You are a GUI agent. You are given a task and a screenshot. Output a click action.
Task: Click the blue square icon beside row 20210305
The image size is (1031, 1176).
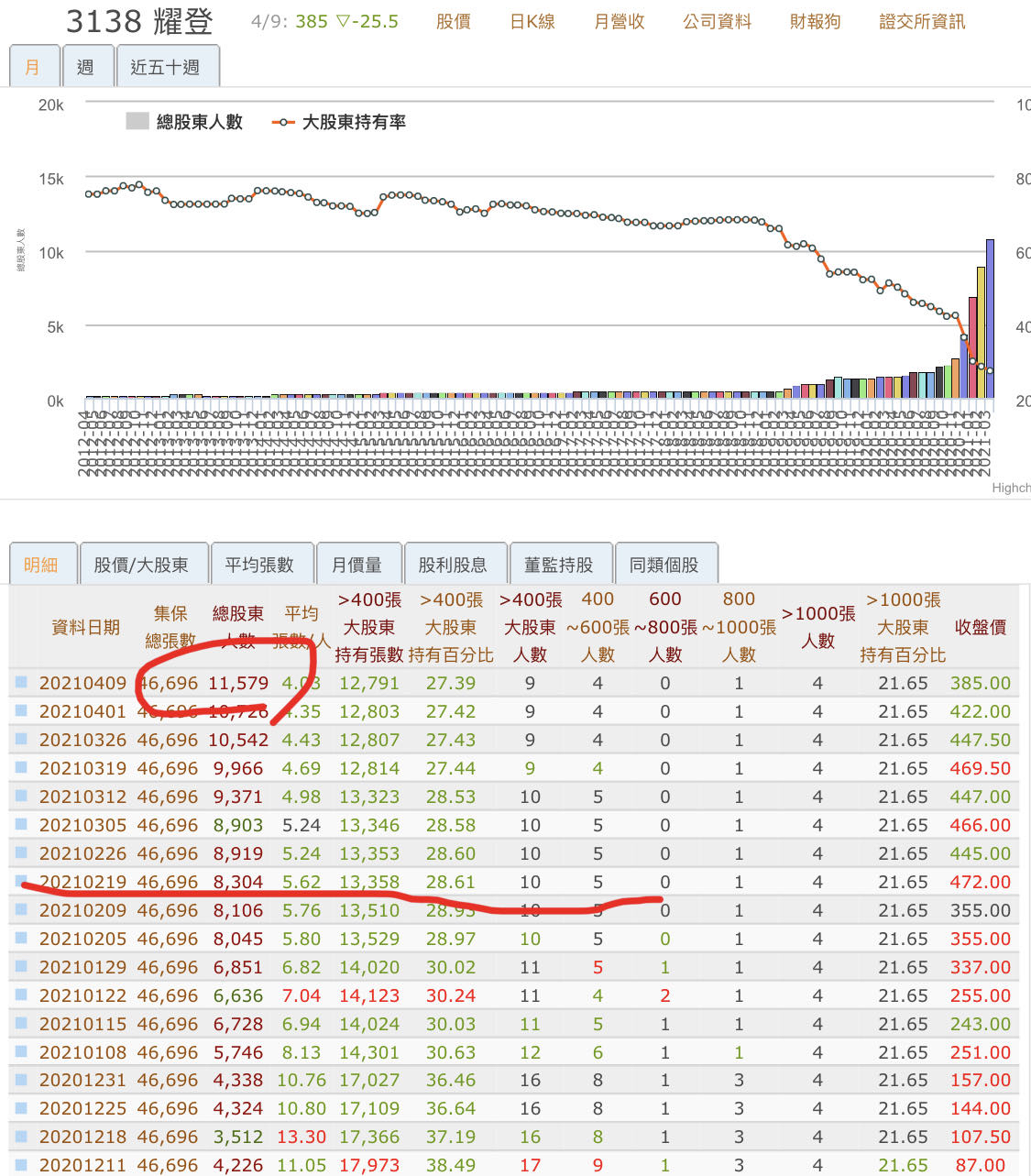pos(22,824)
